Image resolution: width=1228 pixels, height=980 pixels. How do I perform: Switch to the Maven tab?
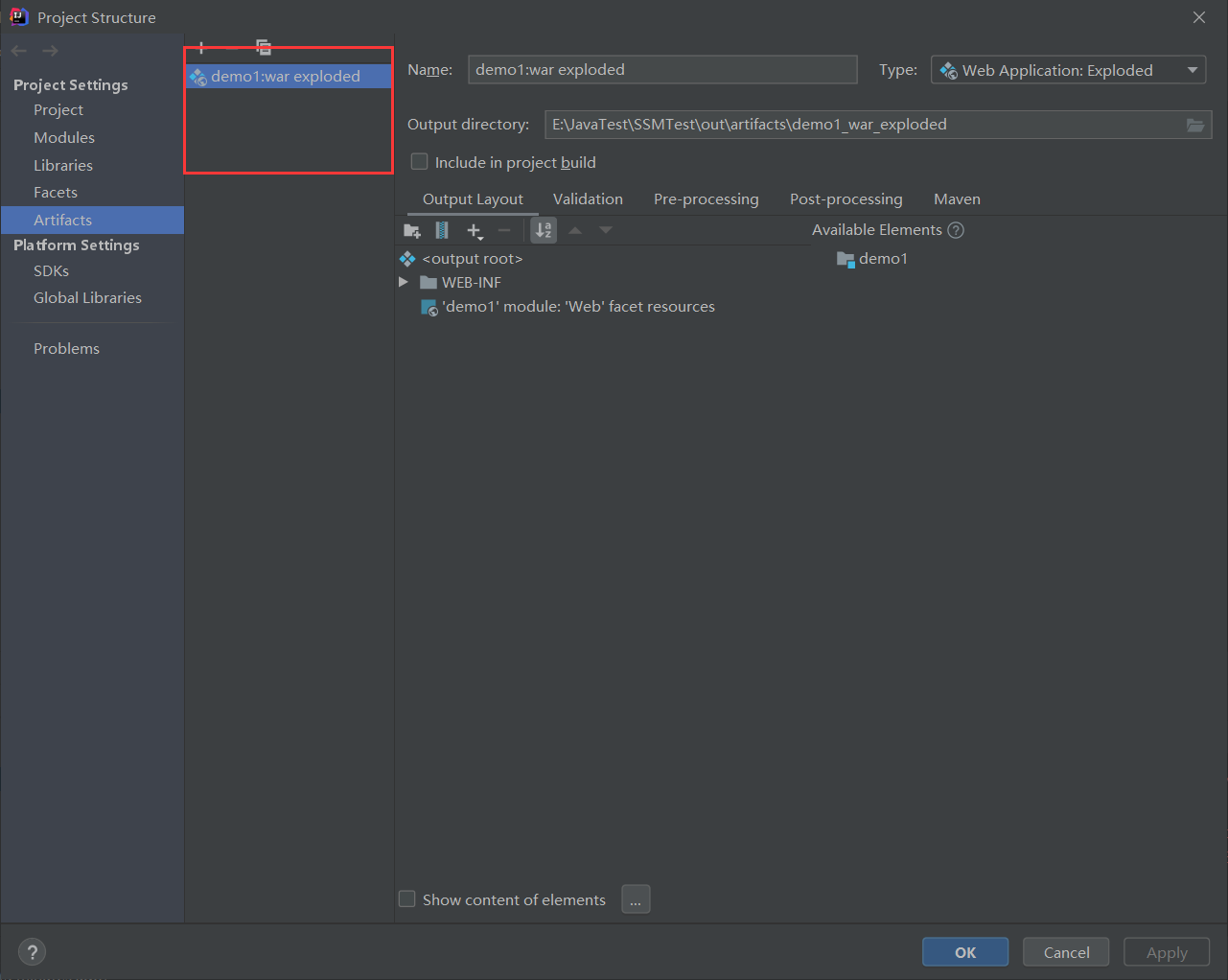[957, 199]
